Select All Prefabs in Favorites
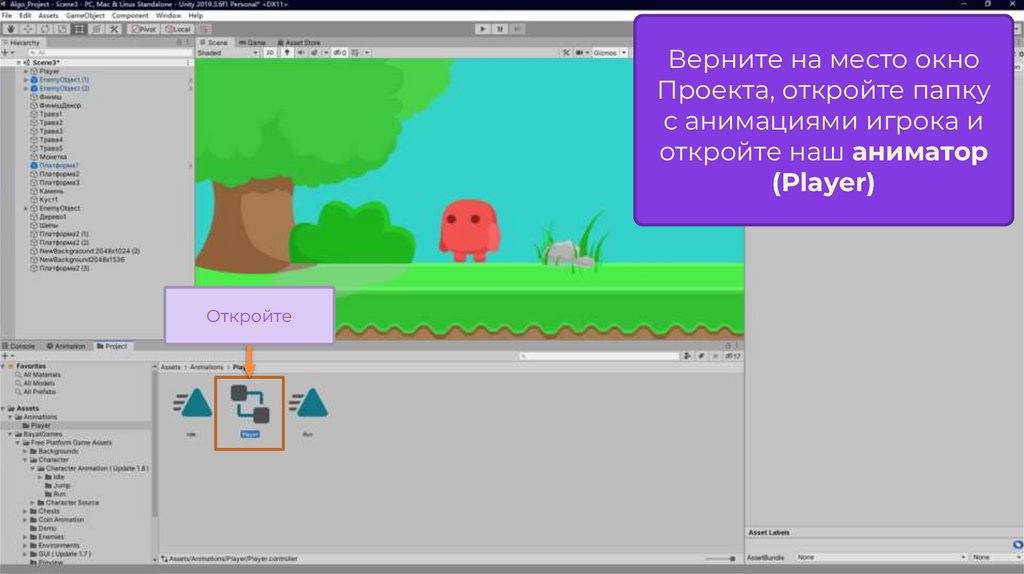 click(39, 392)
